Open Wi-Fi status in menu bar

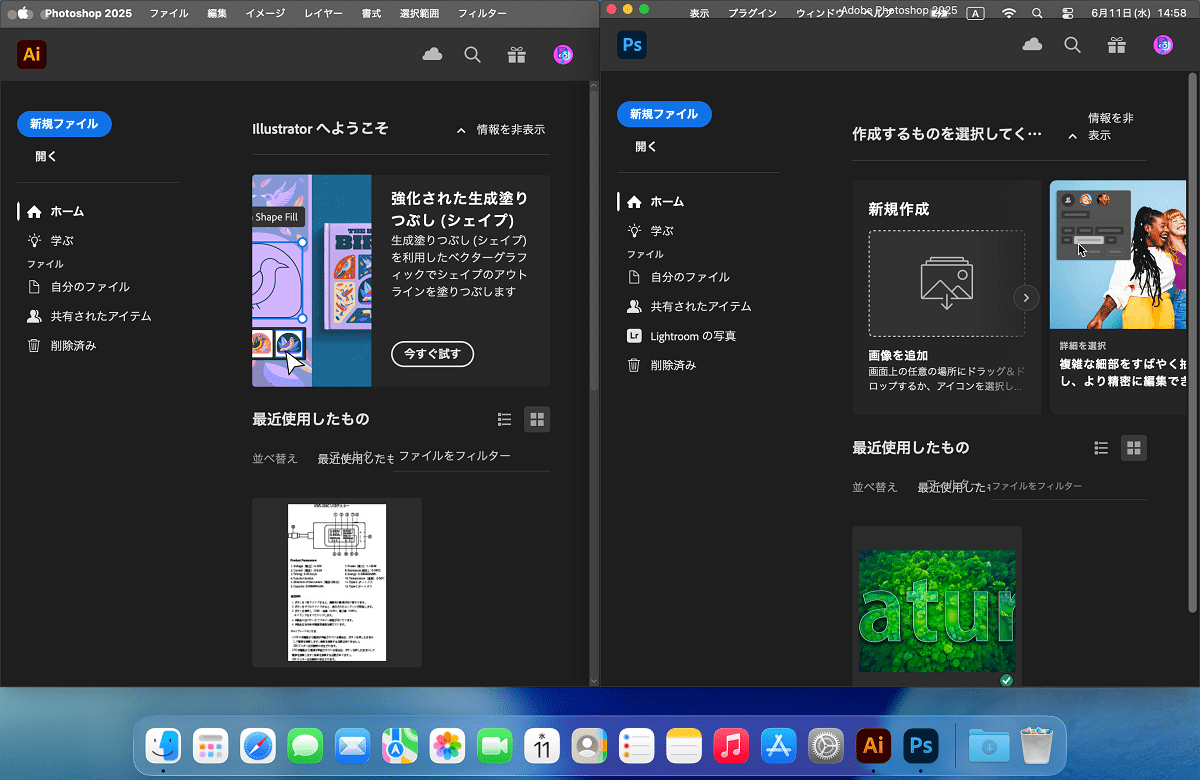[1008, 13]
